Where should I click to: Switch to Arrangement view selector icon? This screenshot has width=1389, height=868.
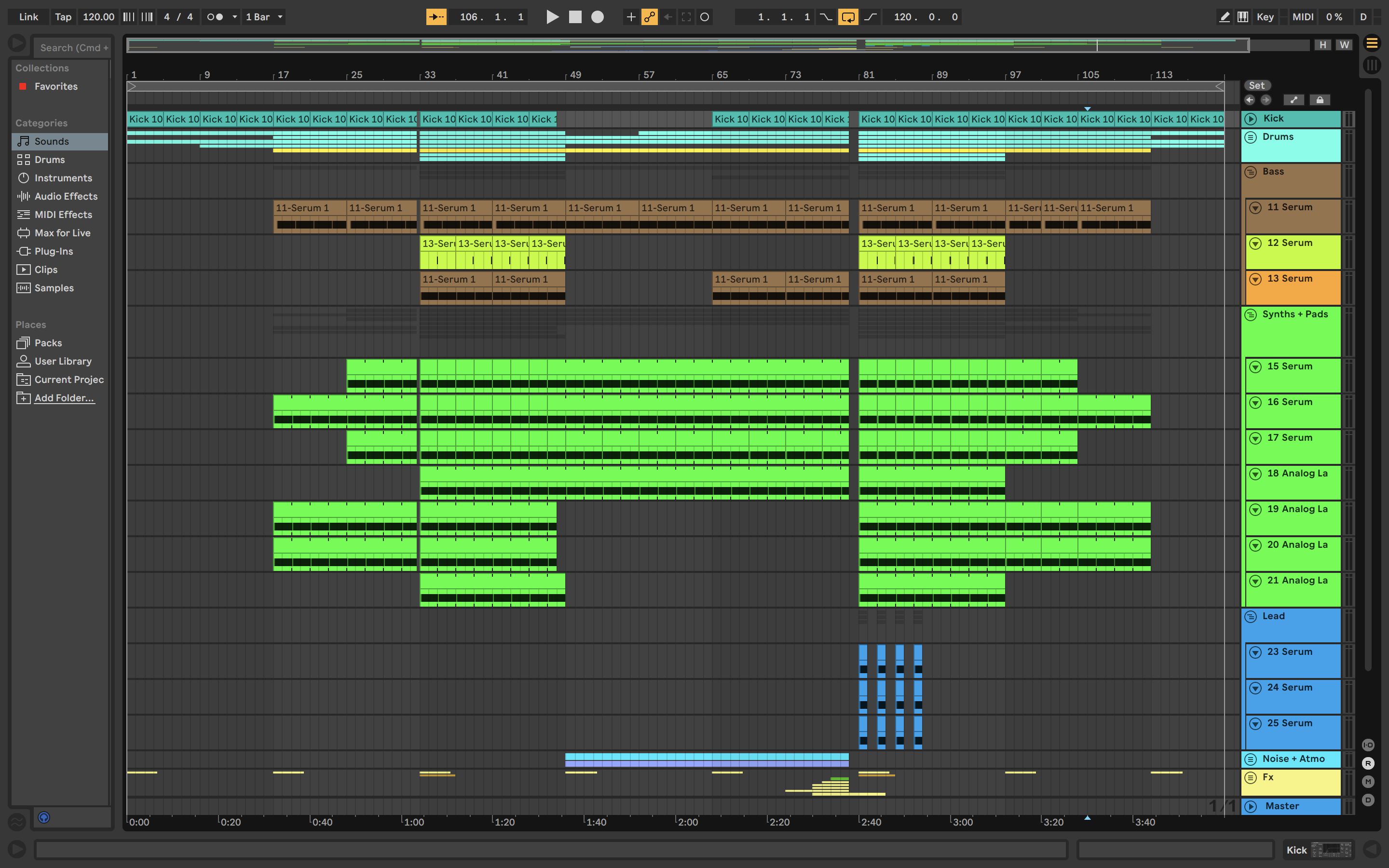[x=1372, y=43]
